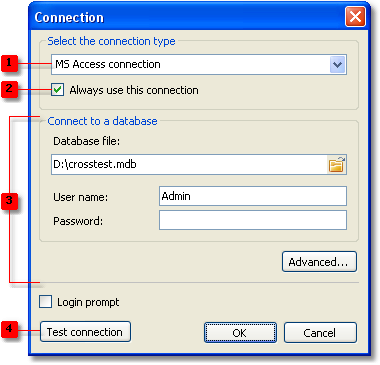This screenshot has height=365, width=380.
Task: Click red callout marker number 2
Action: 9,89
